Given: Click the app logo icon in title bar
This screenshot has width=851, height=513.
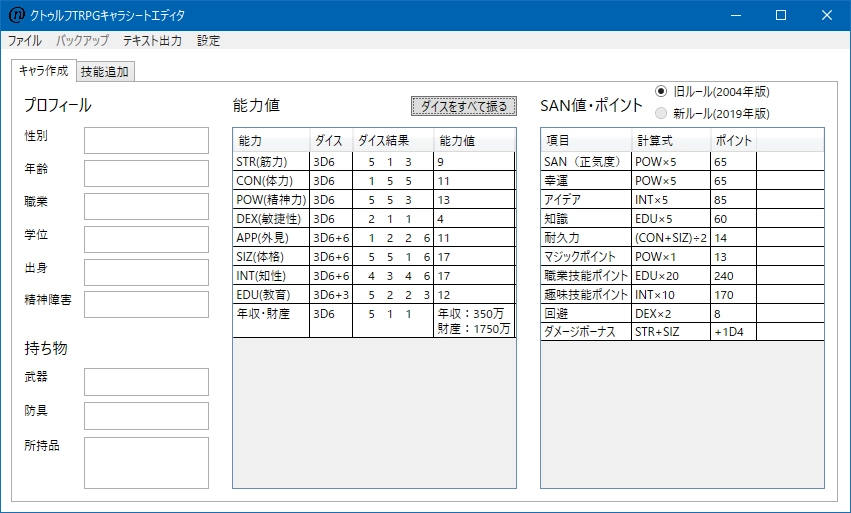Looking at the screenshot, I should click(16, 15).
